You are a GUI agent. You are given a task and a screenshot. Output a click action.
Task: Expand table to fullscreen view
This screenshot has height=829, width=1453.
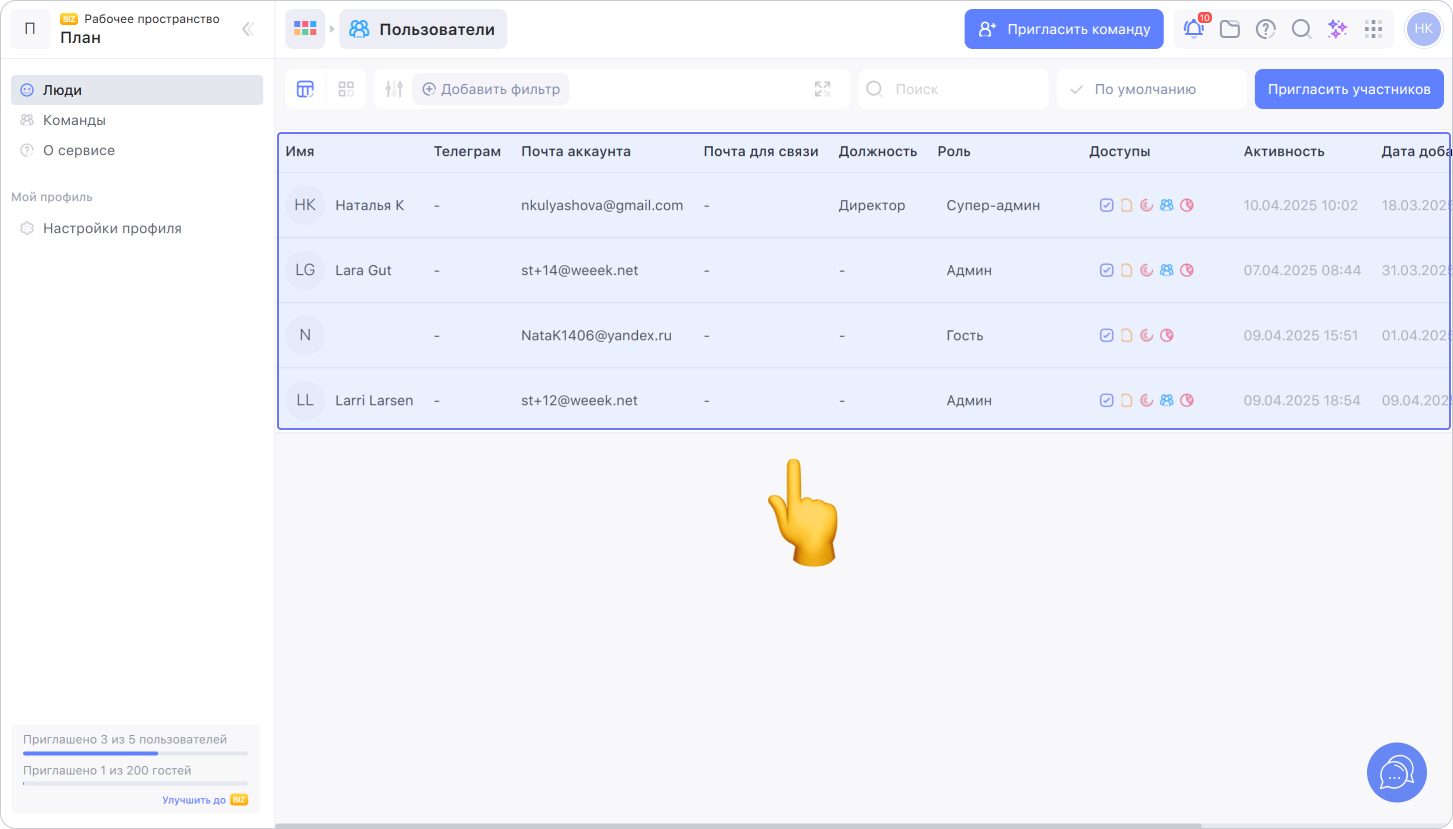(x=822, y=89)
